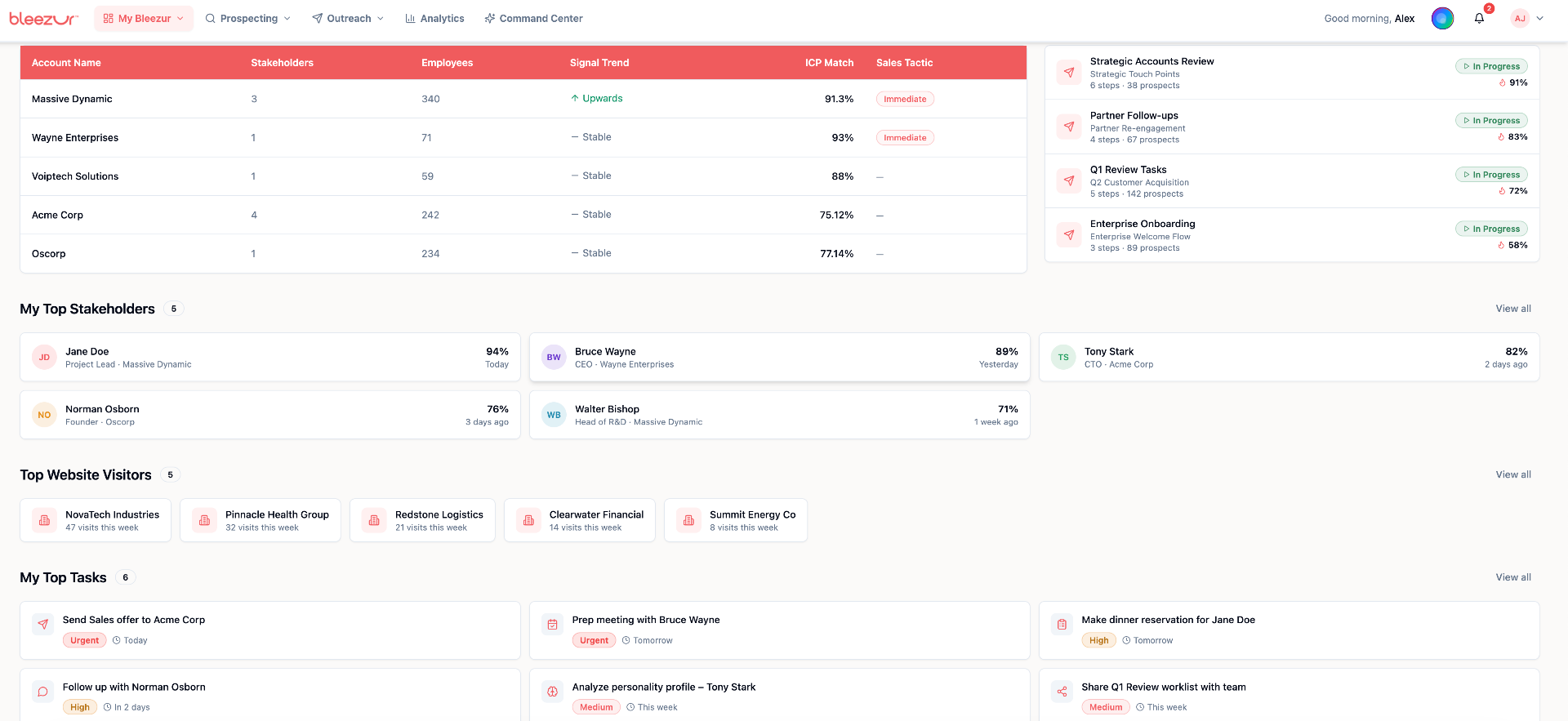This screenshot has width=1568, height=721.
Task: Expand the Prospecting menu
Action: (x=247, y=18)
